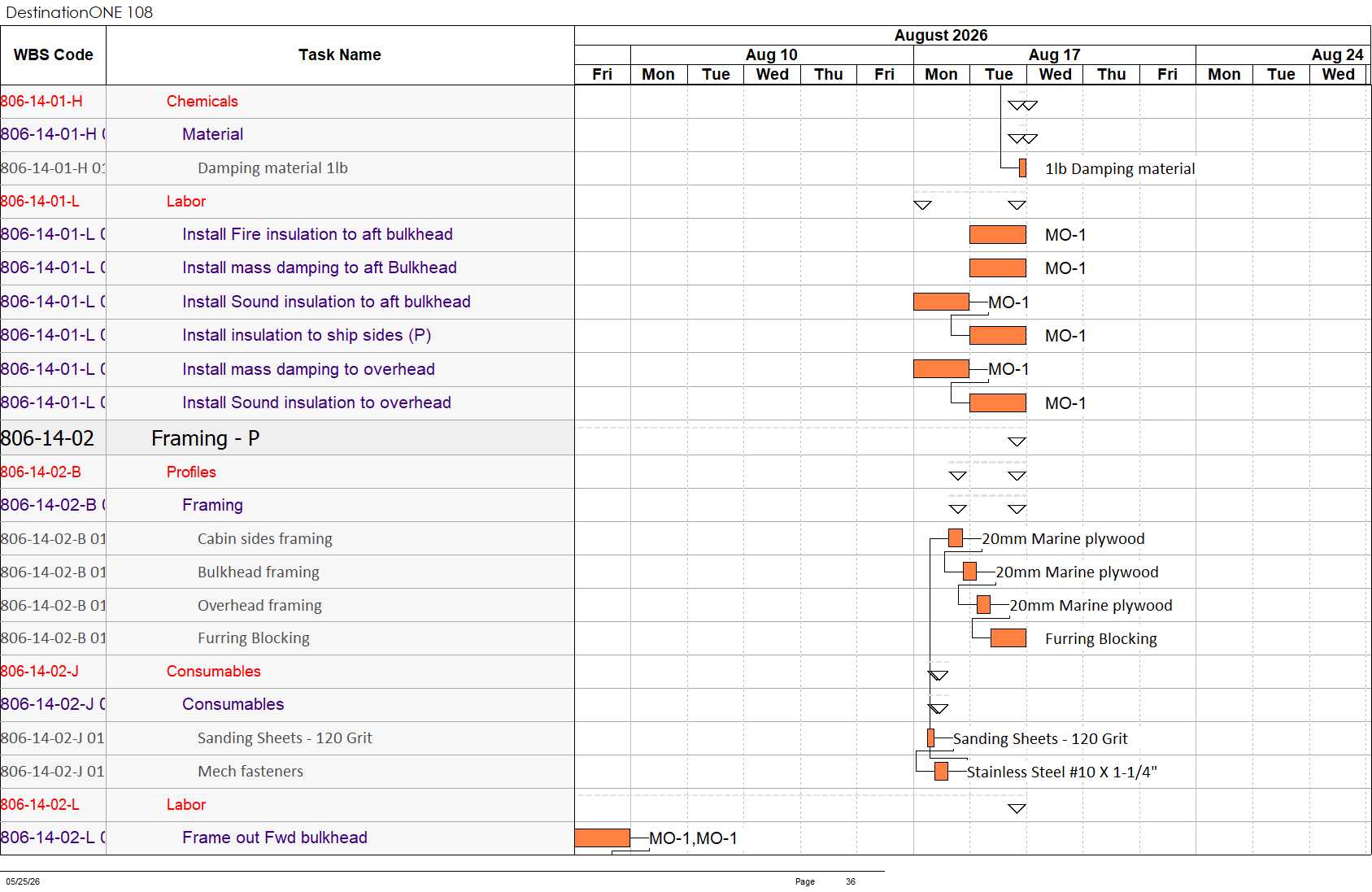Click the Overhead framing task row
The image size is (1372, 892).
click(x=287, y=606)
